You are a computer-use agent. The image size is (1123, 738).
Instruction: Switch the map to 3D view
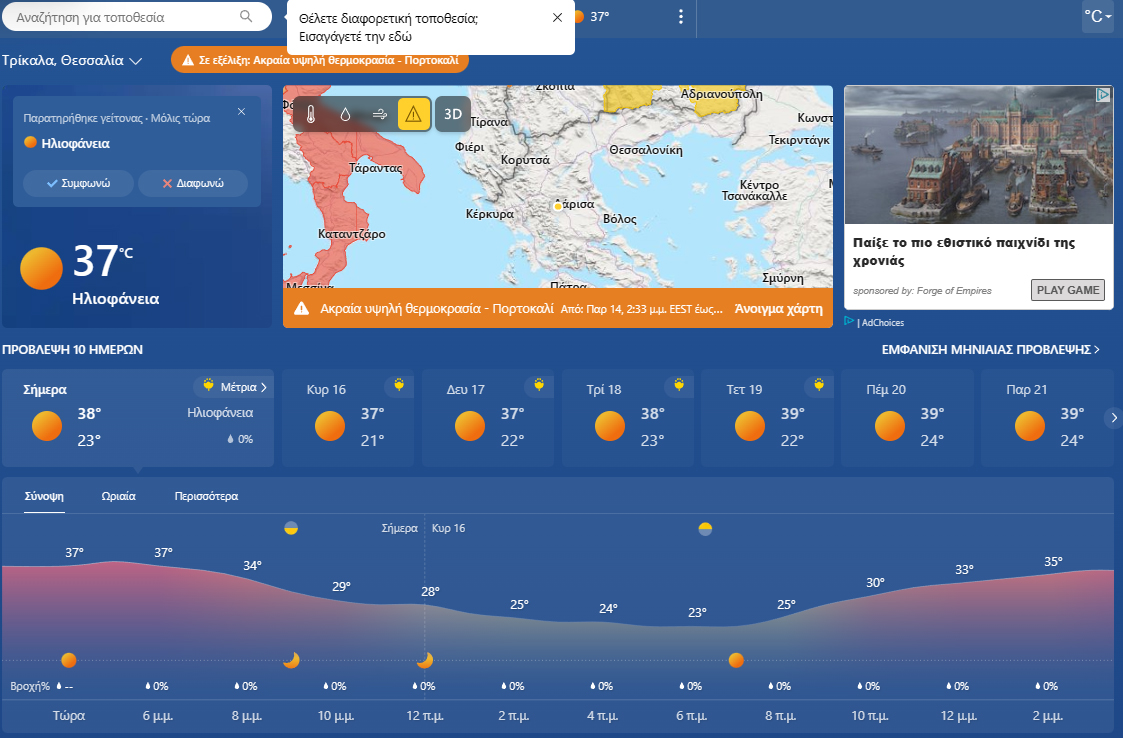[x=453, y=115]
